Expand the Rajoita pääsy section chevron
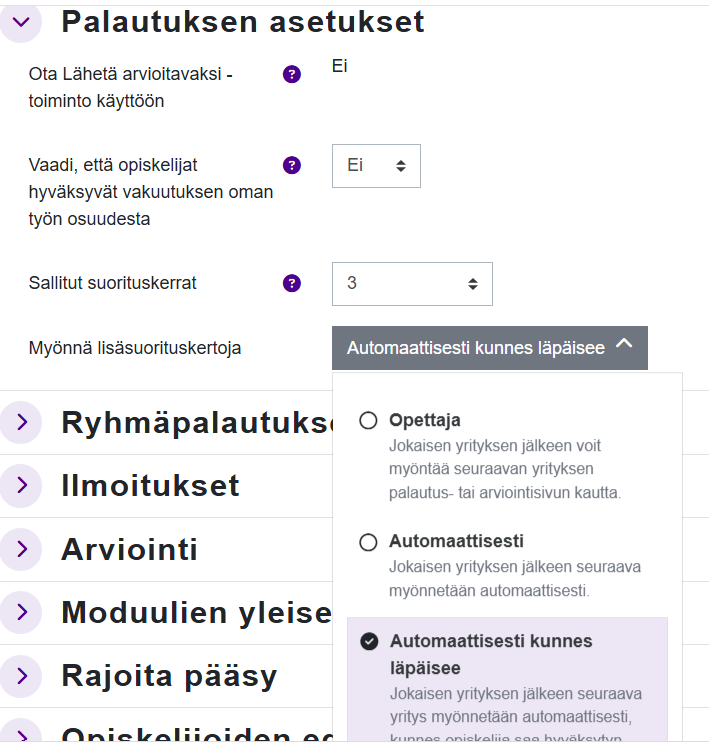 pyautogui.click(x=21, y=676)
